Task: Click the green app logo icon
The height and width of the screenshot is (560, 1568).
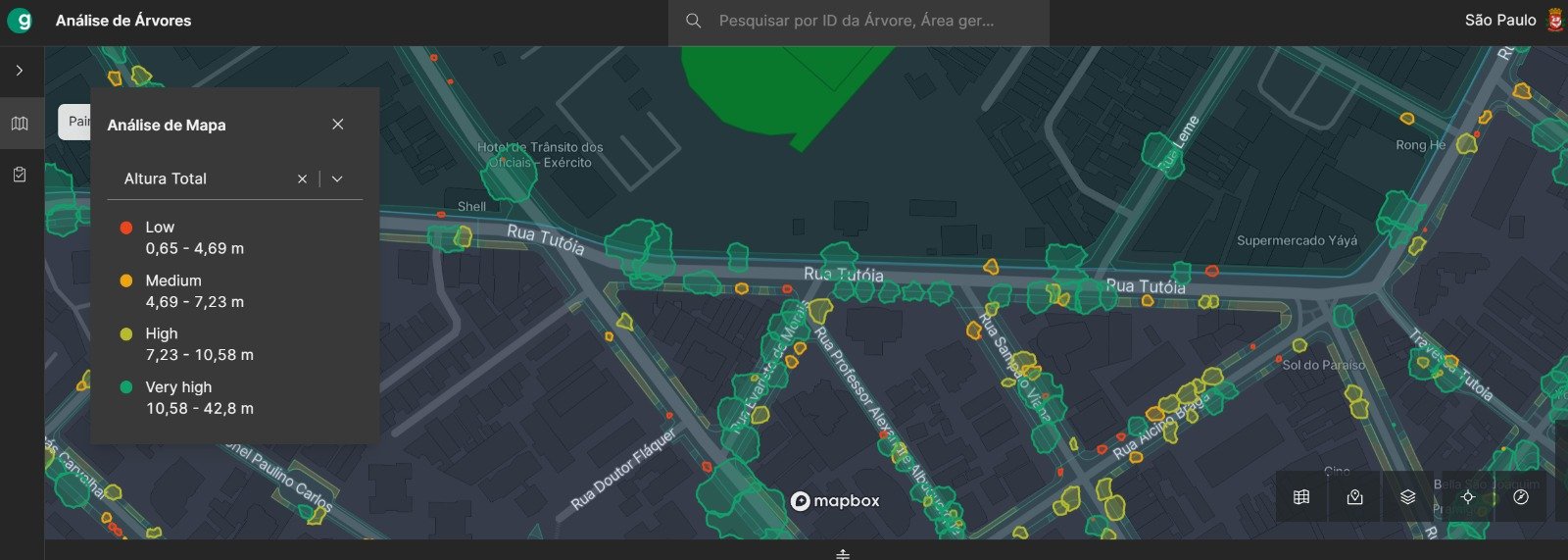Action: 20,21
